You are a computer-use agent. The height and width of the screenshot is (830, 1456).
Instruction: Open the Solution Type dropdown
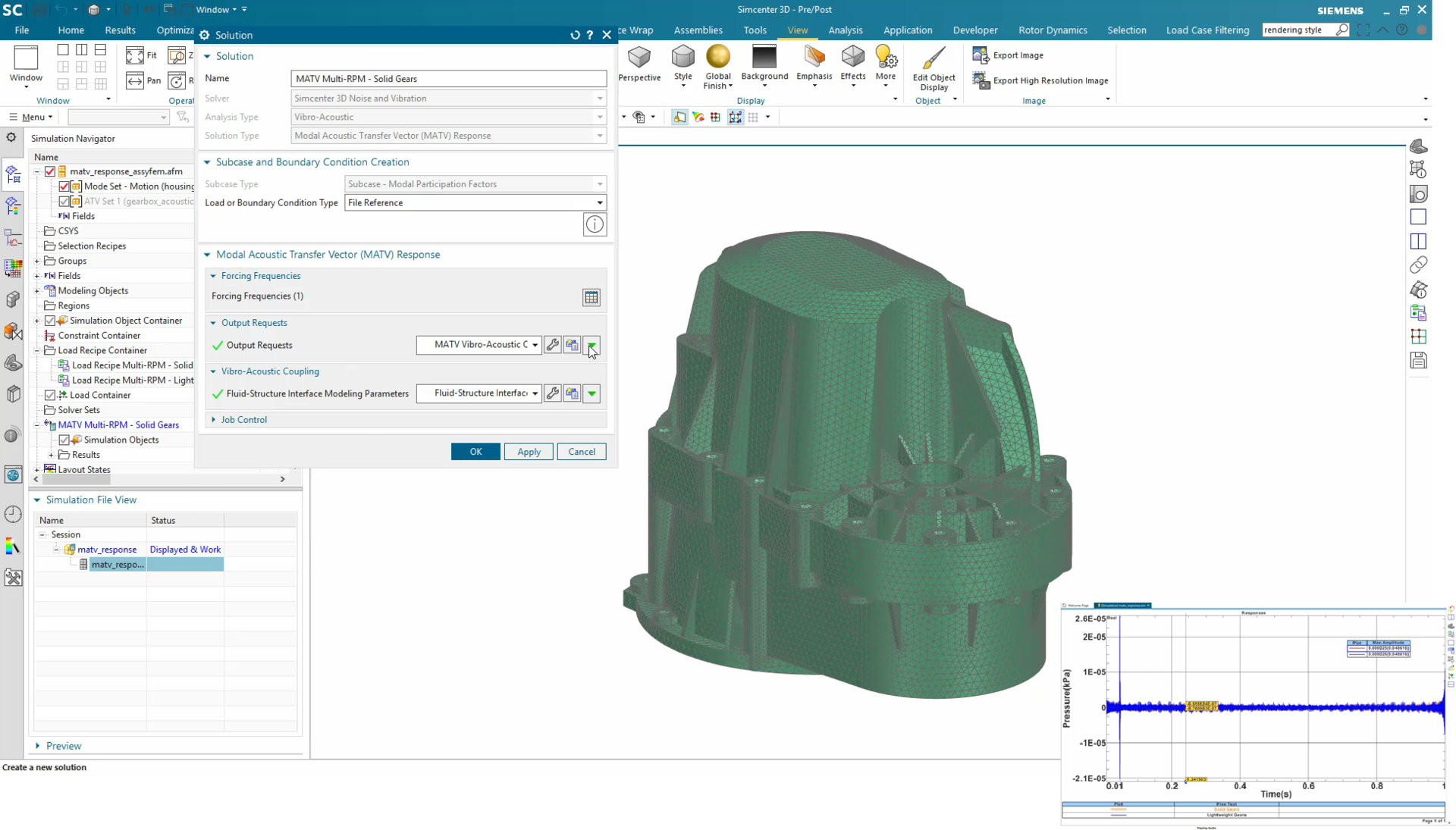(599, 135)
